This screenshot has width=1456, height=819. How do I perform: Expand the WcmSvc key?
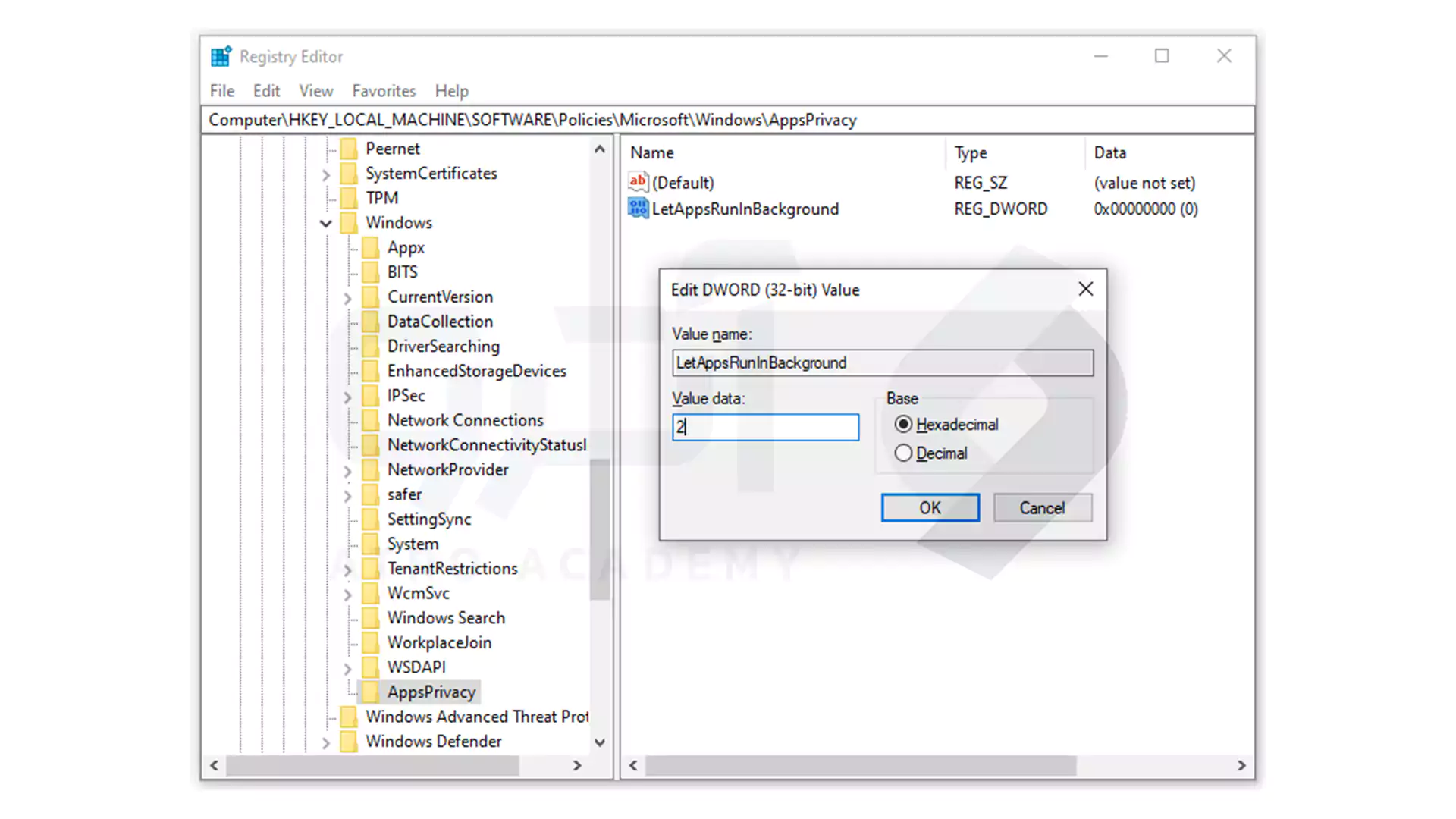pos(348,595)
